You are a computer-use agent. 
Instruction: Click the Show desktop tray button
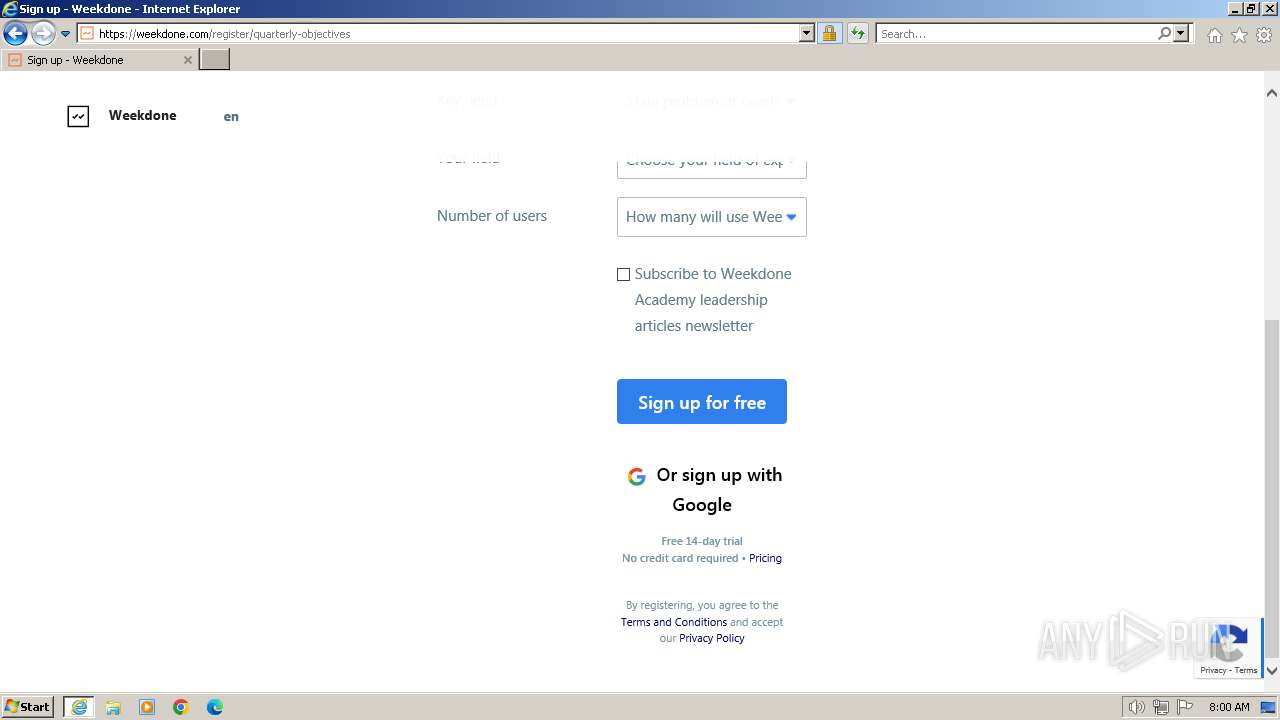[x=1269, y=707]
